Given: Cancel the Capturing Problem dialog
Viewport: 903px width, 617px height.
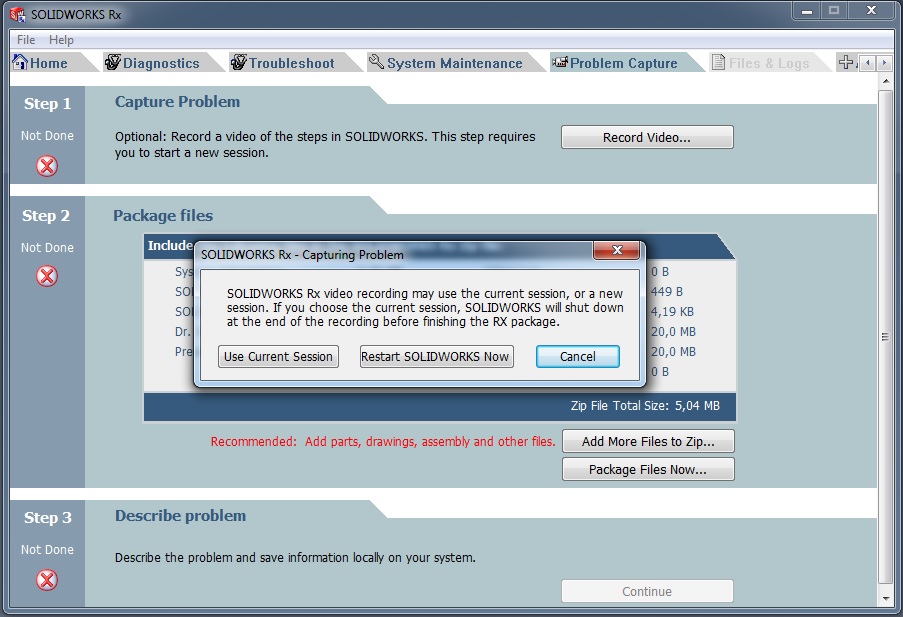Looking at the screenshot, I should [577, 357].
